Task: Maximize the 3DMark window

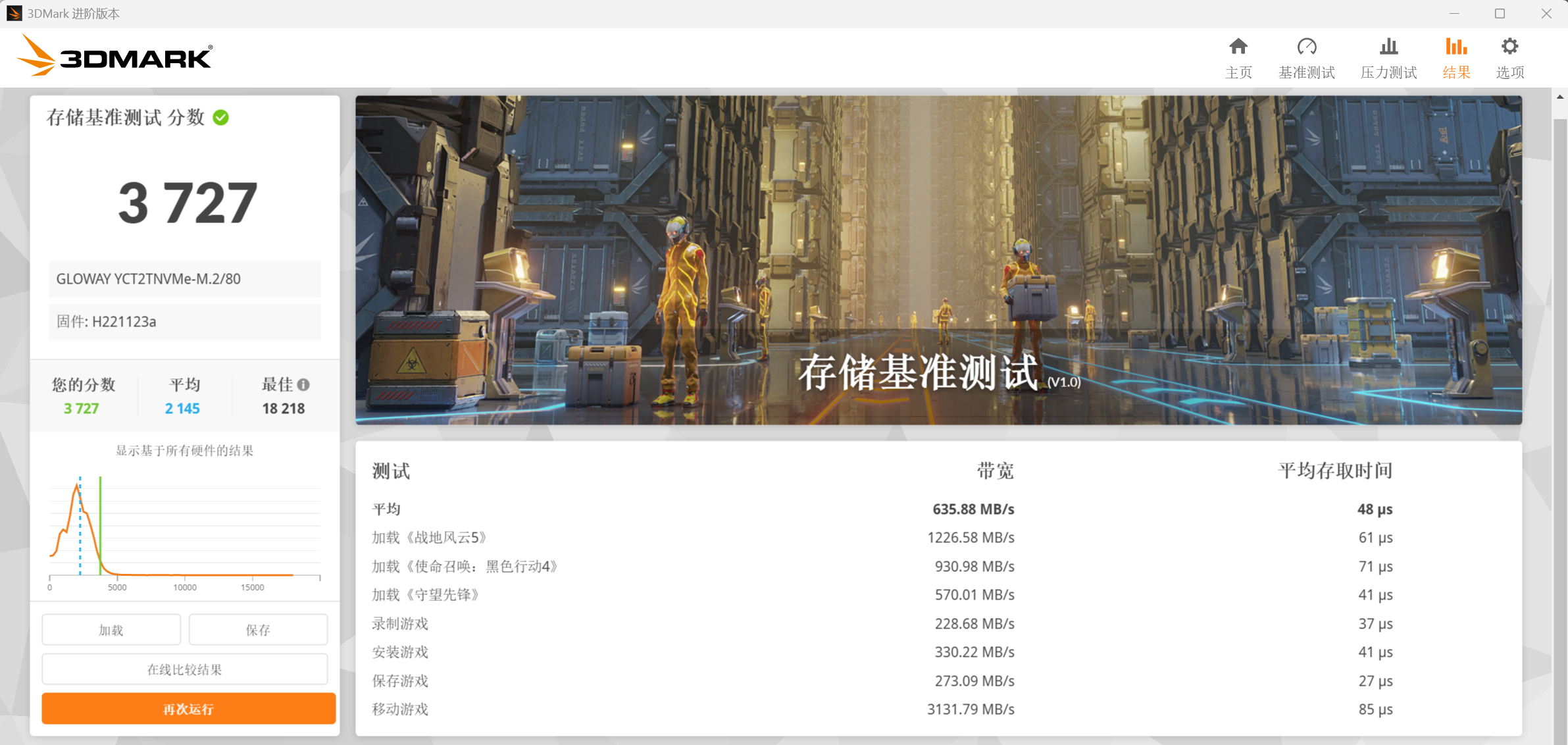Action: point(1500,13)
